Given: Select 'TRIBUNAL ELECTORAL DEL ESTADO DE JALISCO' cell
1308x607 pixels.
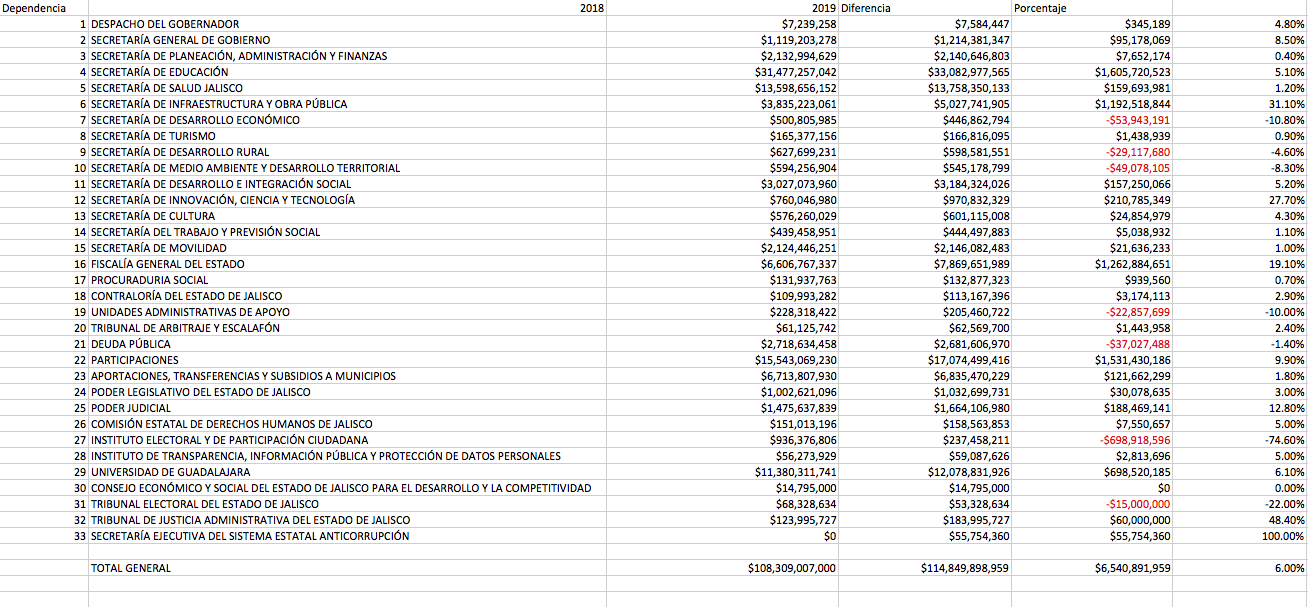Looking at the screenshot, I should click(347, 504).
